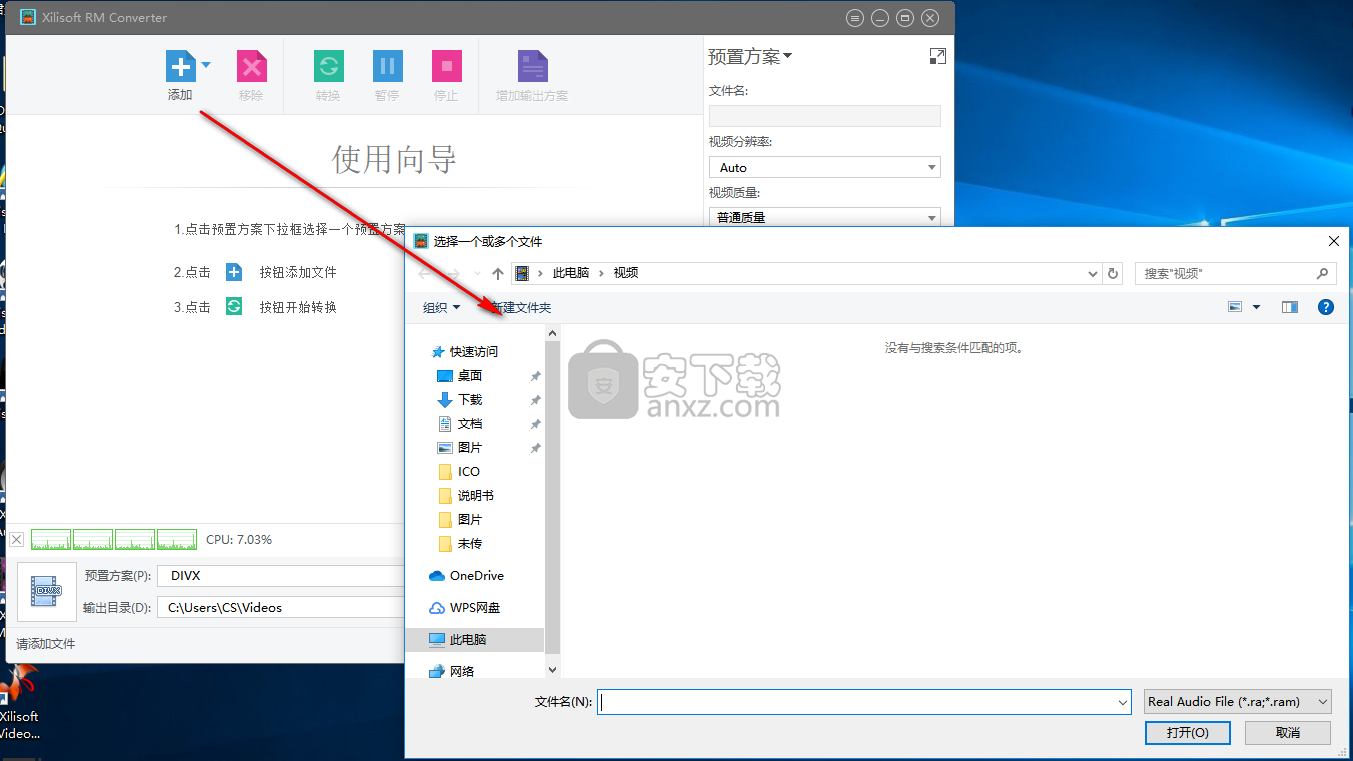Viewport: 1353px width, 761px height.
Task: Click navigation pane scrollbar down arrow
Action: [552, 670]
